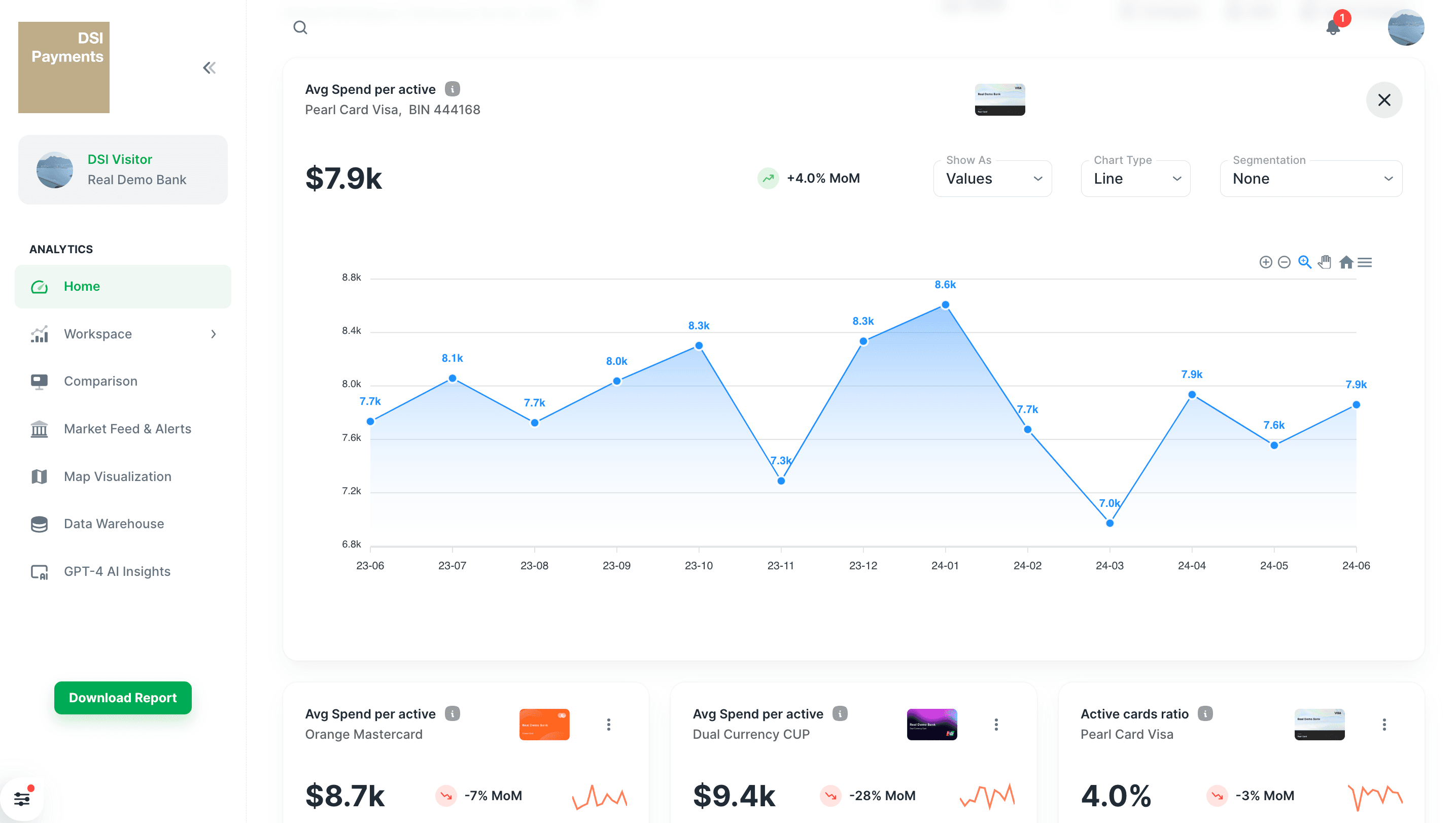Open the Chart Type dropdown
The width and height of the screenshot is (1456, 823).
pos(1135,179)
